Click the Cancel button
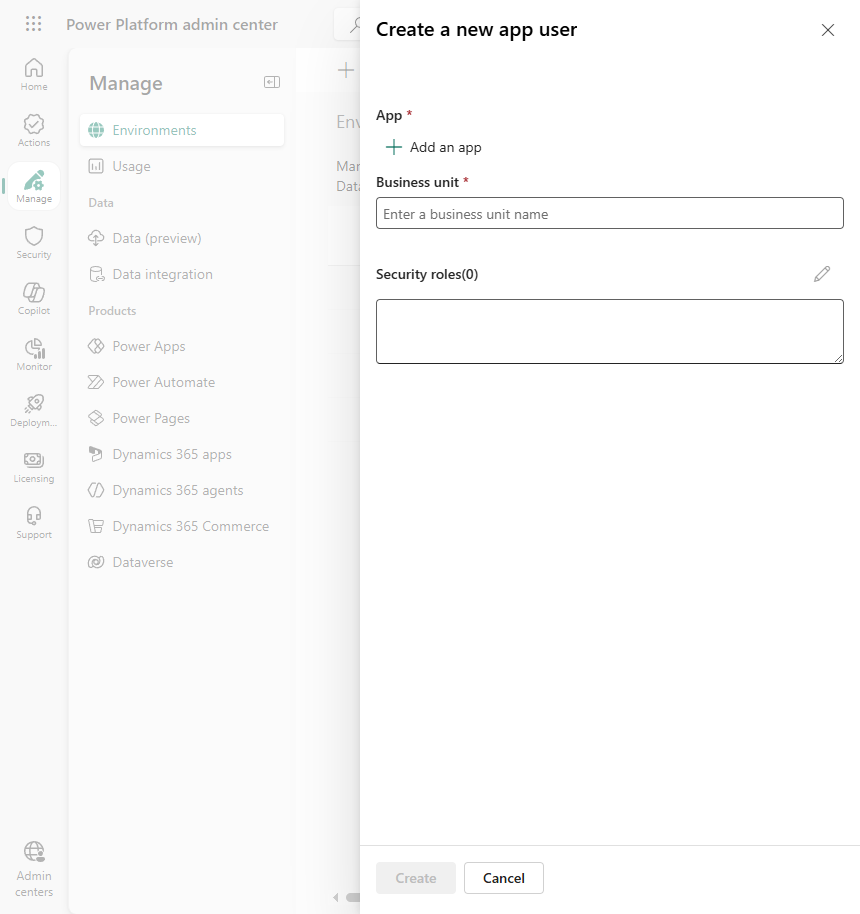The image size is (860, 914). point(504,878)
